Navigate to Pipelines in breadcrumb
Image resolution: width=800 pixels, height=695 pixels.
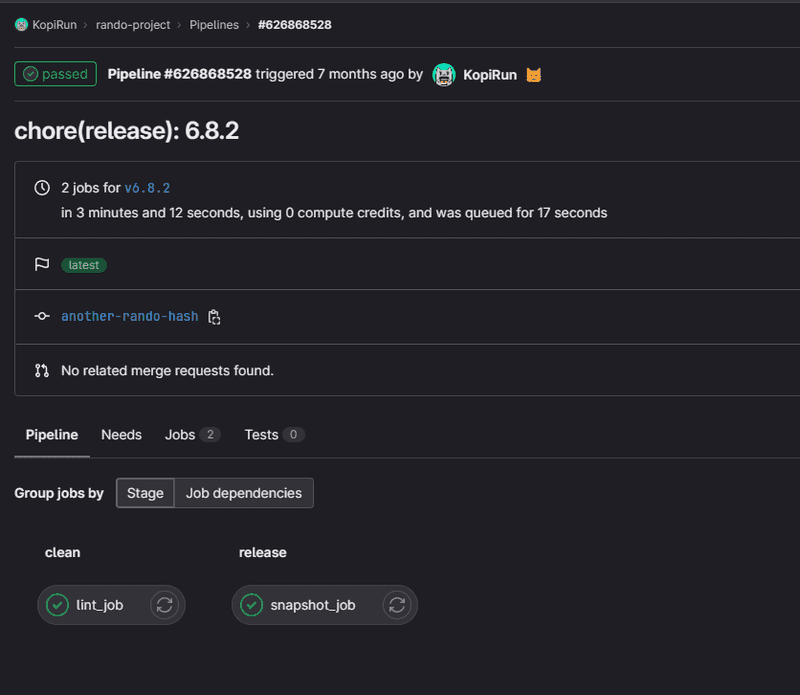point(214,25)
